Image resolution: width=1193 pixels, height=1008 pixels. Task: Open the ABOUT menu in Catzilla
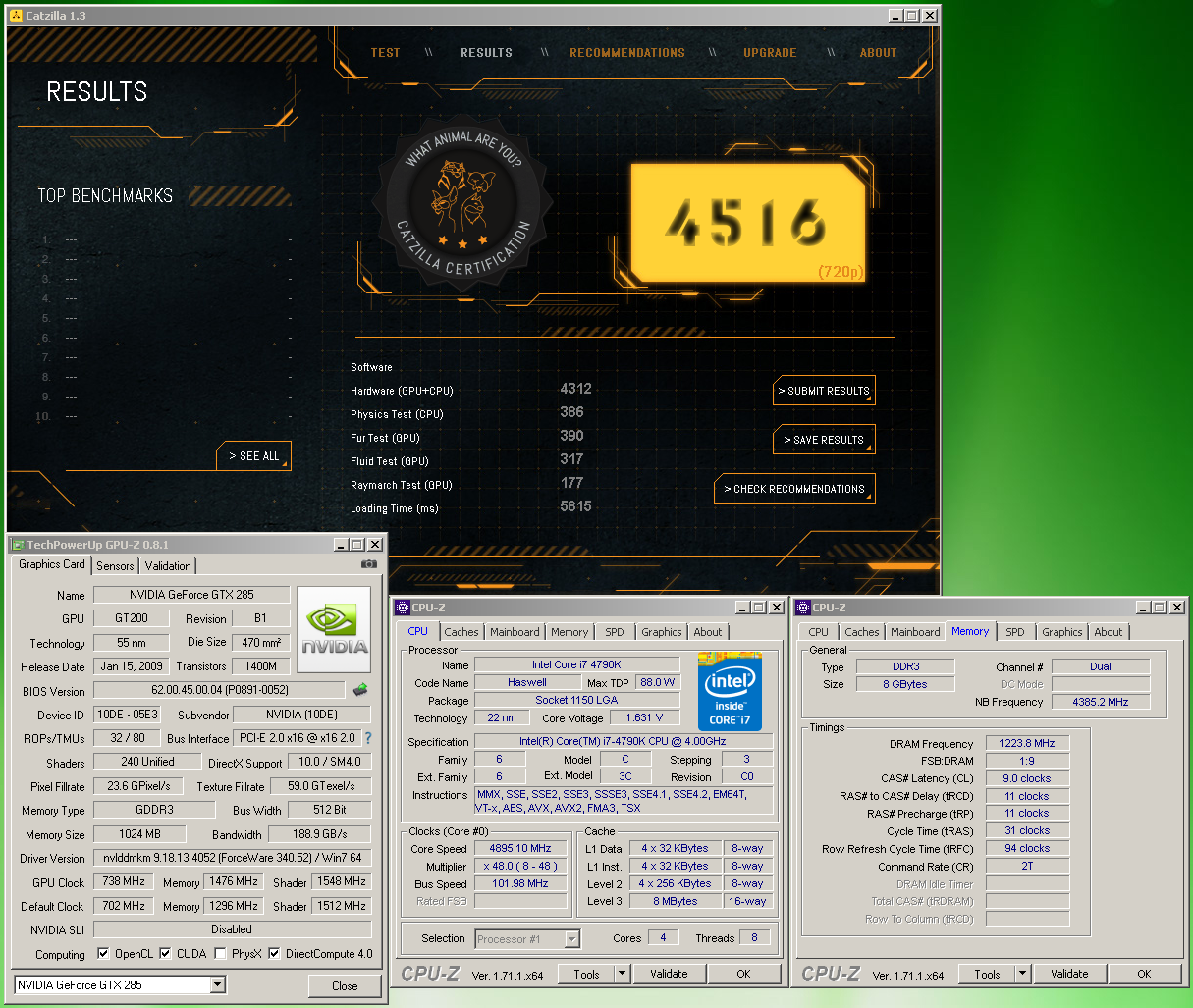(x=878, y=53)
